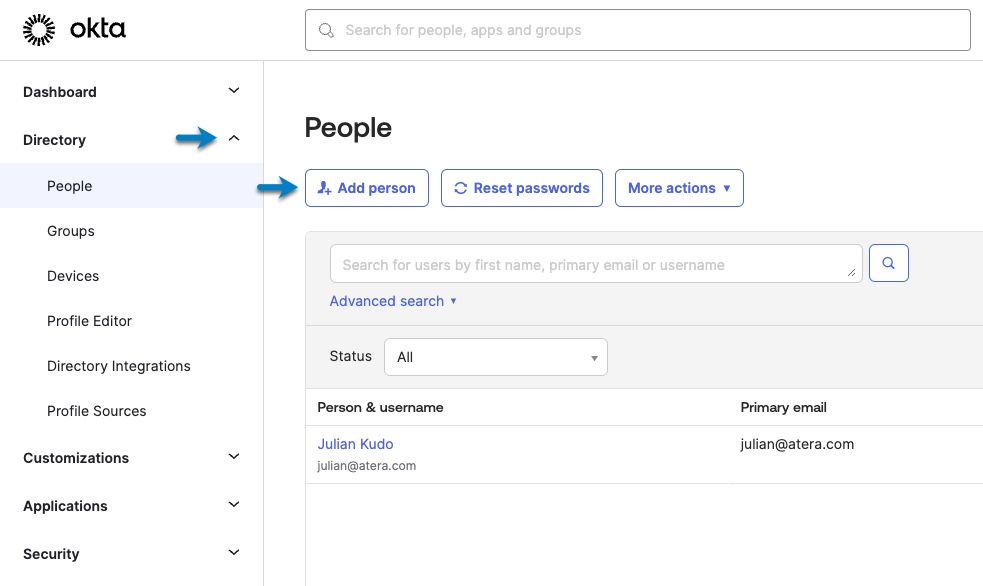Expand the Customizations section chevron
Image resolution: width=983 pixels, height=586 pixels.
tap(234, 457)
